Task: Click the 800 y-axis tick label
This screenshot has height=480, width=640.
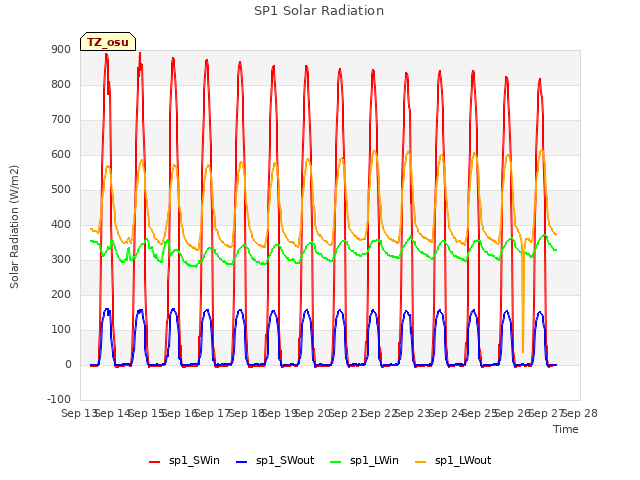Action: [61, 84]
